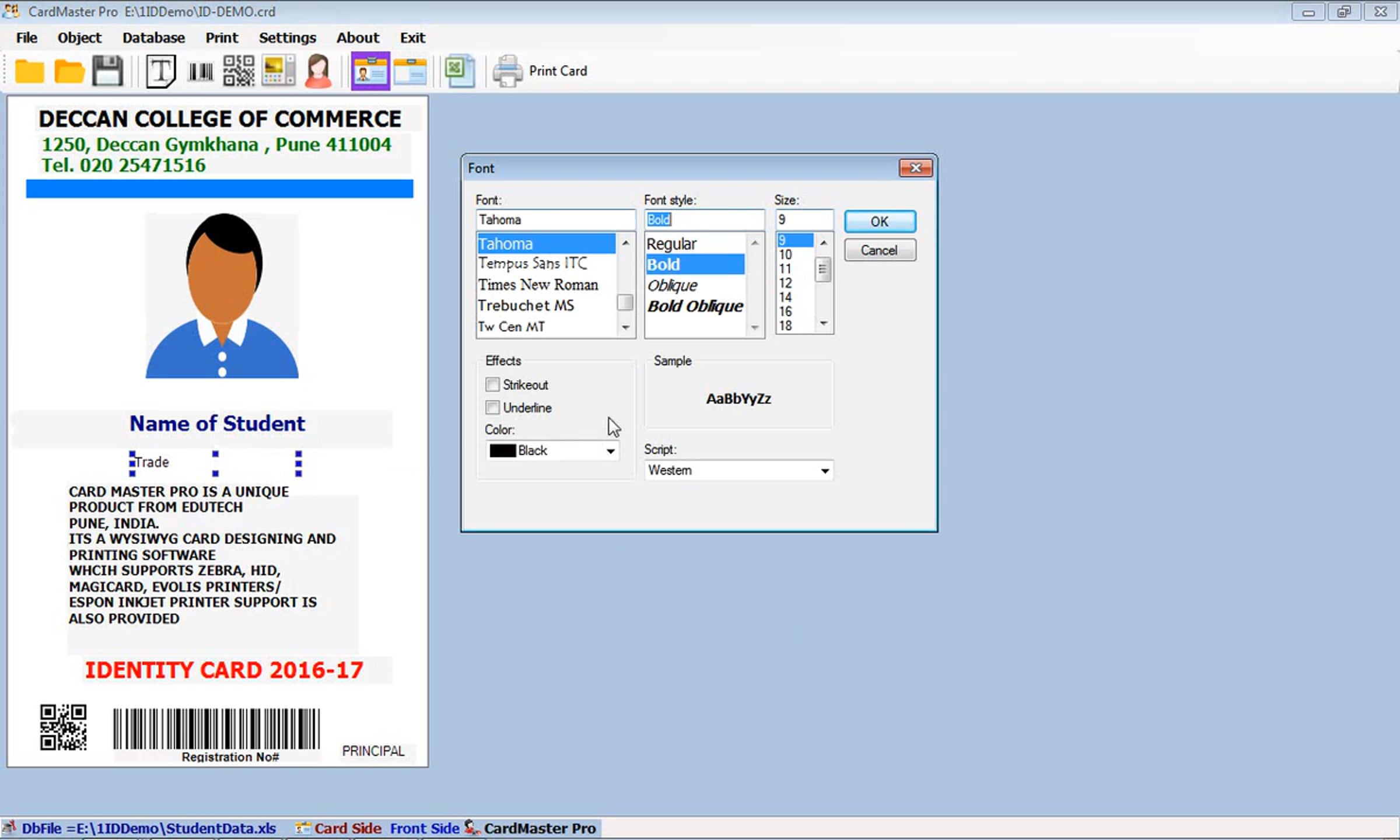The height and width of the screenshot is (840, 1400).
Task: Click the save floppy disk icon
Action: coord(108,71)
